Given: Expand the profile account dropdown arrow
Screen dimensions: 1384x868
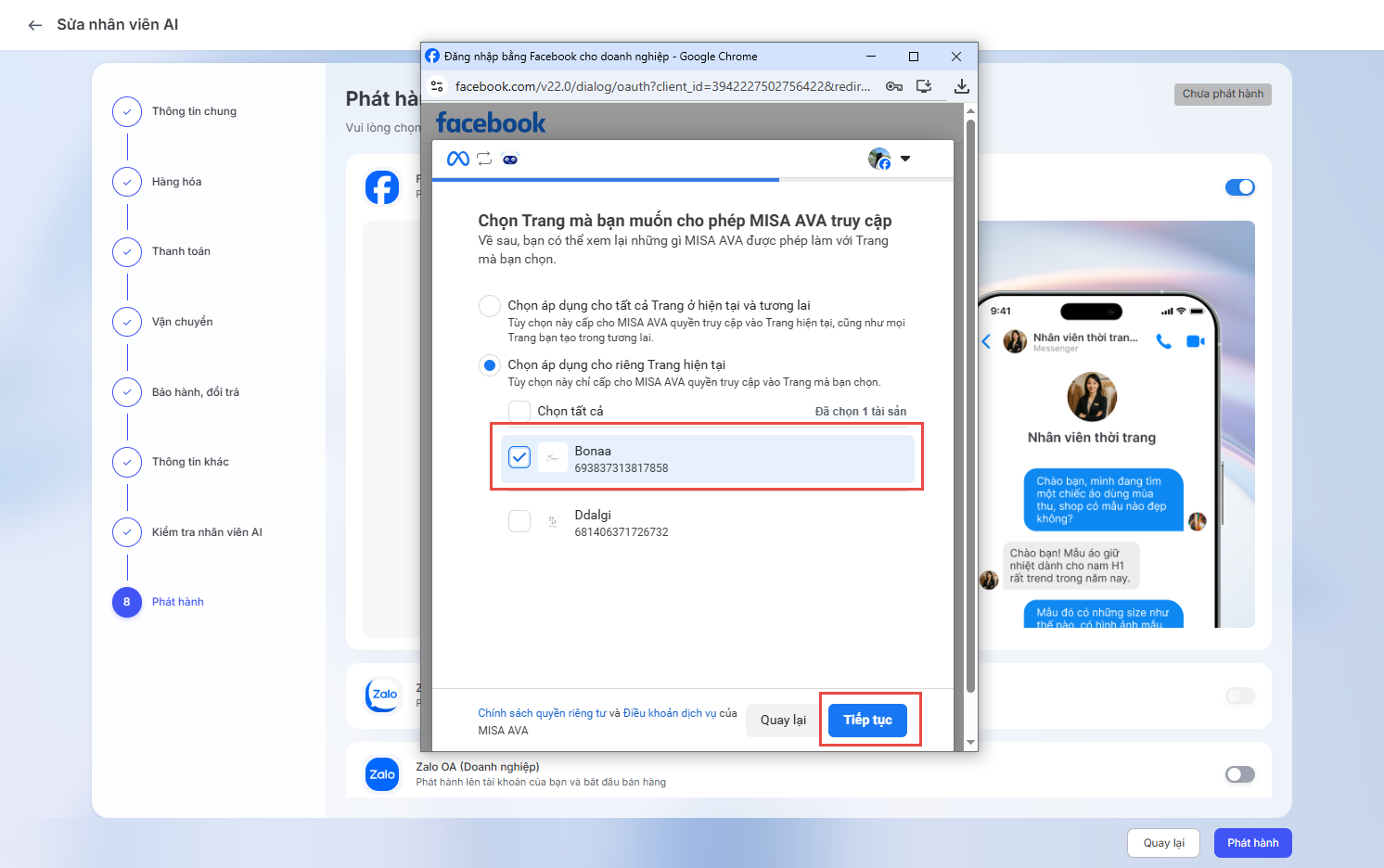Looking at the screenshot, I should coord(905,159).
